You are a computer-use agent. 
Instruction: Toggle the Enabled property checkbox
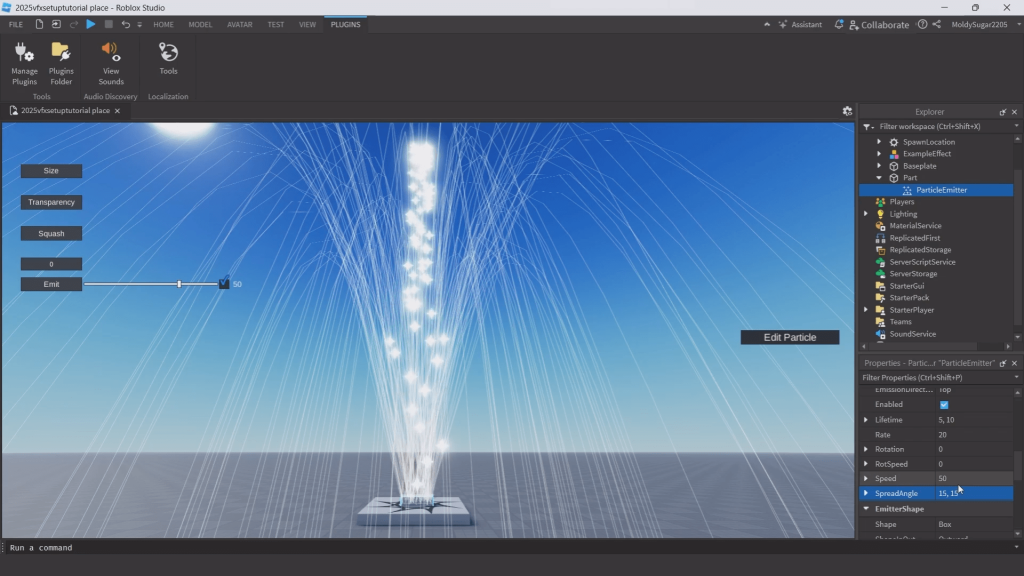tap(944, 405)
